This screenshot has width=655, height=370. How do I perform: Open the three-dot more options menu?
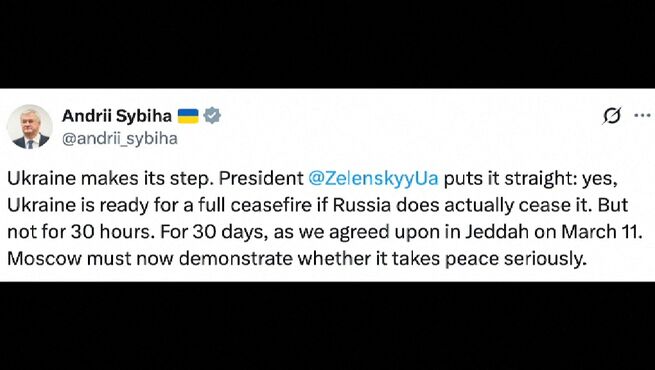pyautogui.click(x=642, y=115)
